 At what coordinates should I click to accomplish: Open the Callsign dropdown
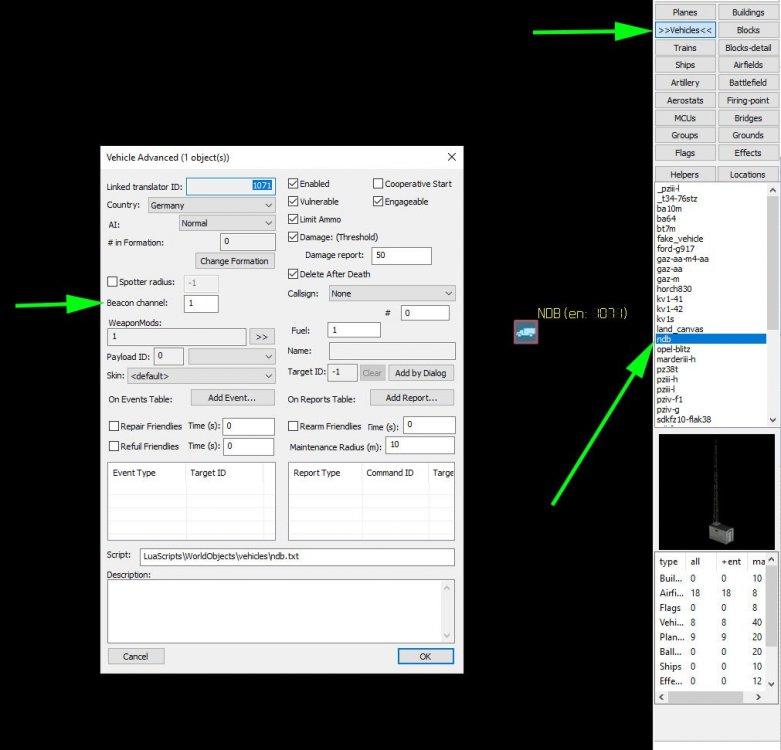[392, 294]
